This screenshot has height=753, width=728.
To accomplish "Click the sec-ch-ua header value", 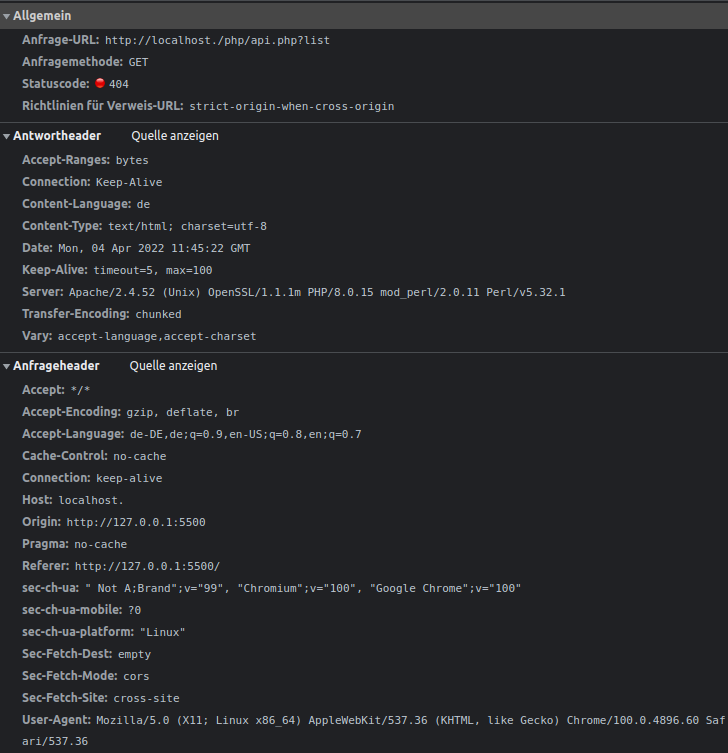I will [303, 588].
